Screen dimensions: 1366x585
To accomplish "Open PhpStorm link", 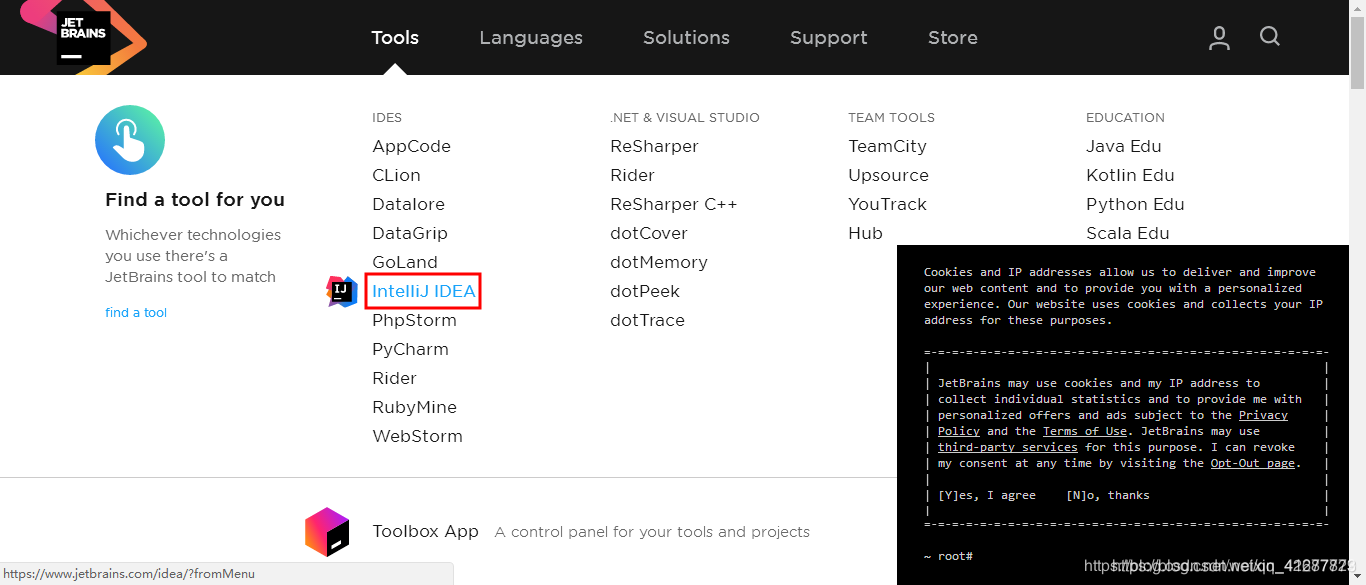I will coord(415,320).
